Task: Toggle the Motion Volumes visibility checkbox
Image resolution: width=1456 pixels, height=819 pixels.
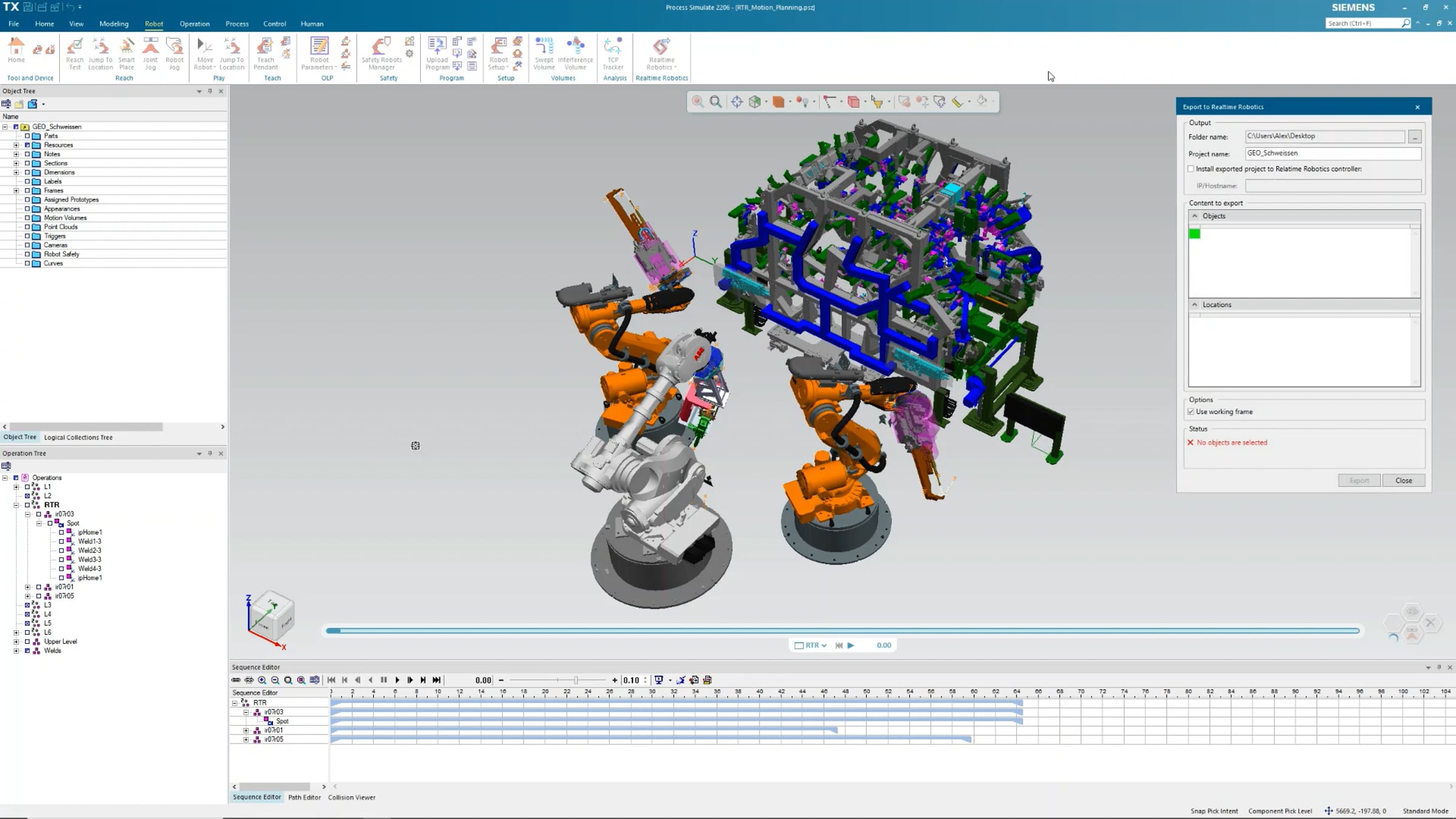Action: tap(27, 218)
